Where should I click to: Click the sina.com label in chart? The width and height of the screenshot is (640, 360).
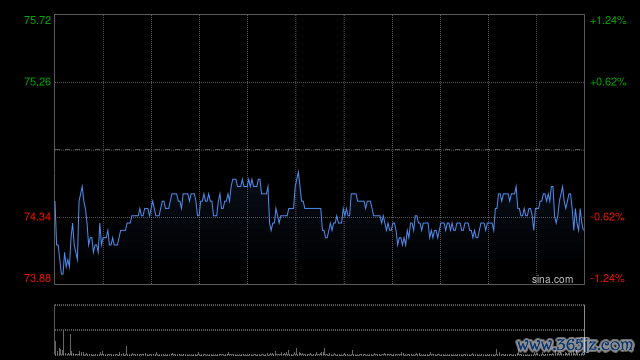point(552,279)
